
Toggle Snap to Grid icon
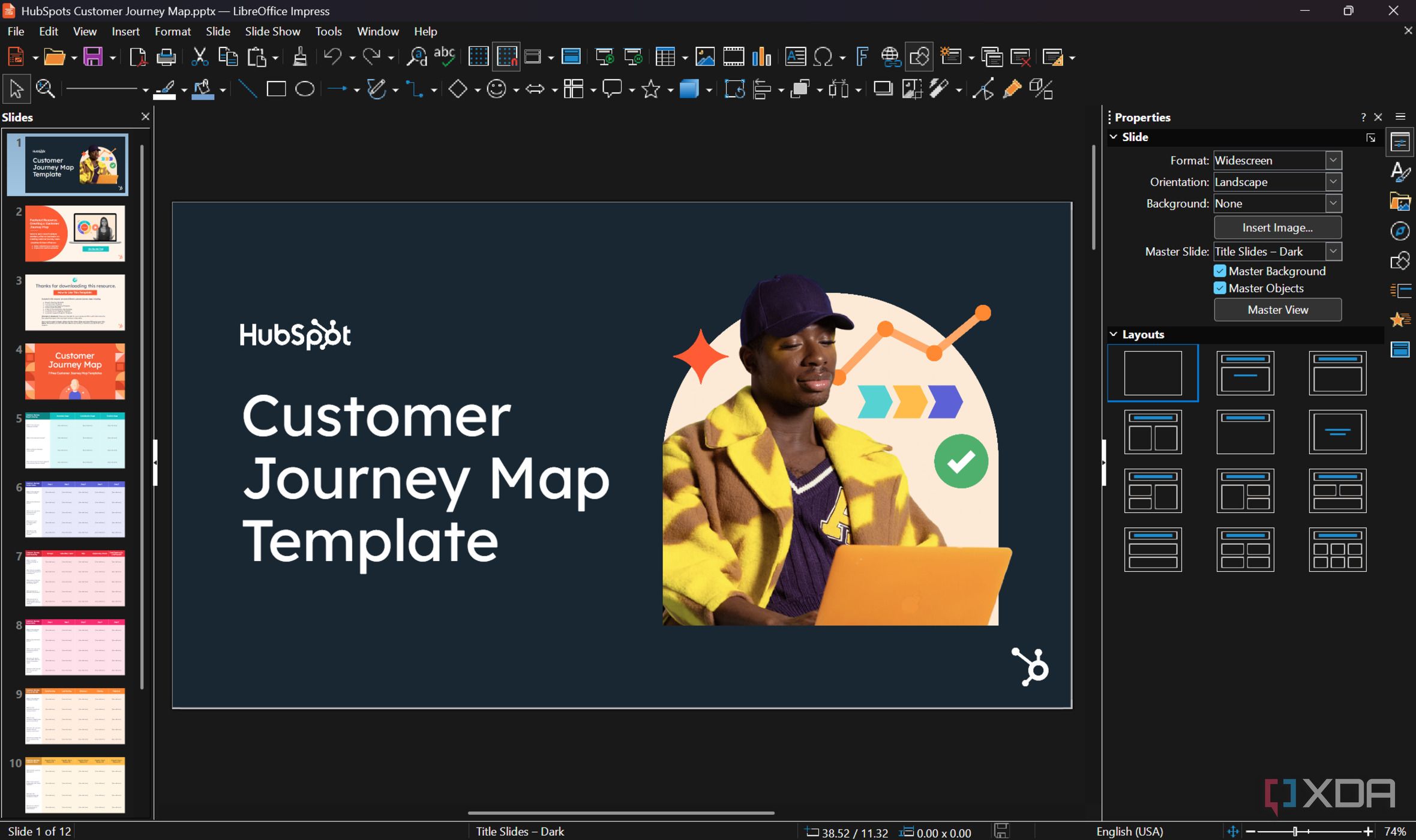(x=507, y=57)
